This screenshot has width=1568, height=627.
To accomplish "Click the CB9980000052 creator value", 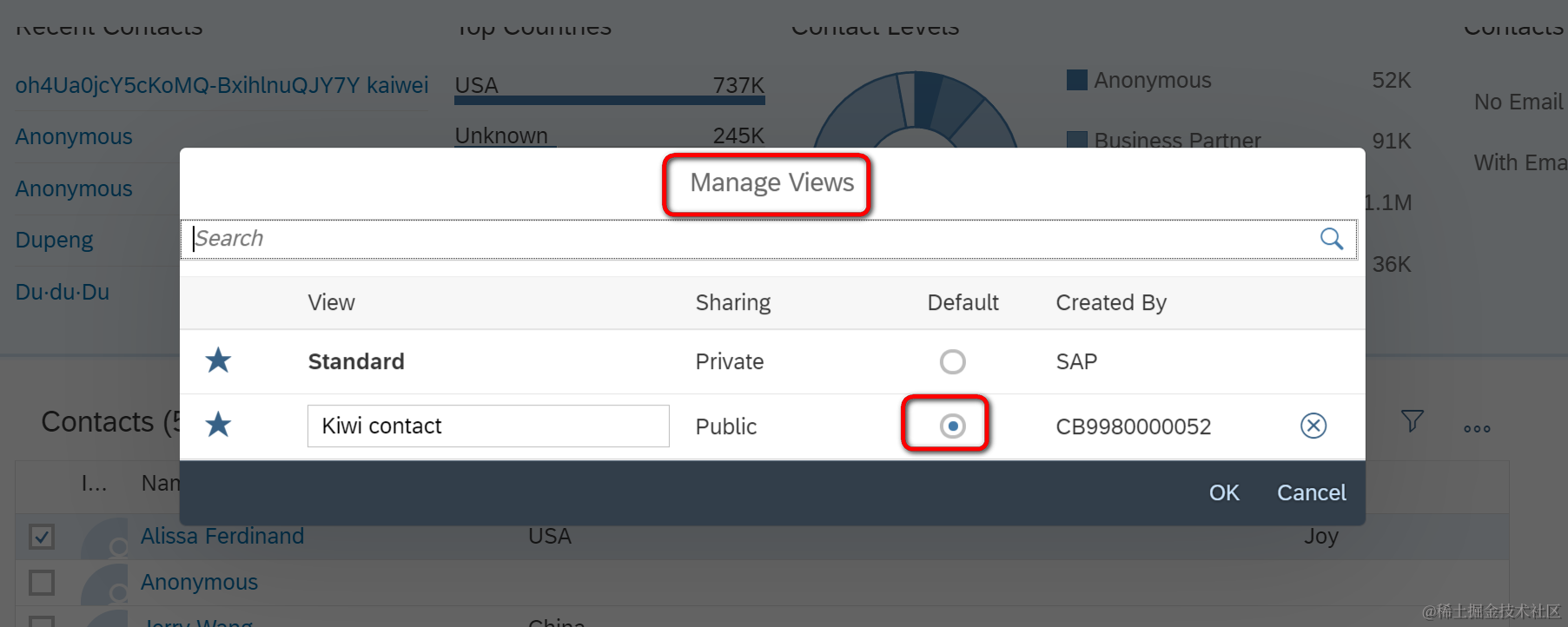I will point(1133,426).
